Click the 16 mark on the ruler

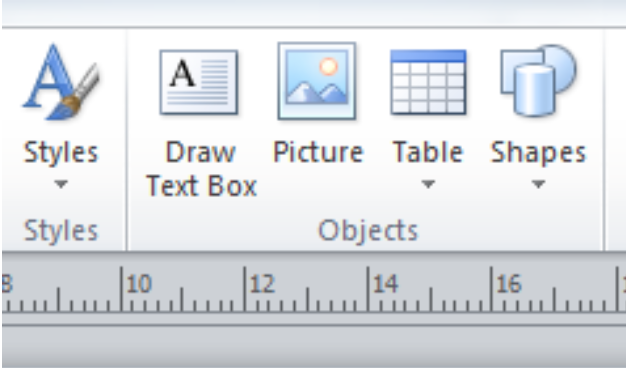point(509,284)
